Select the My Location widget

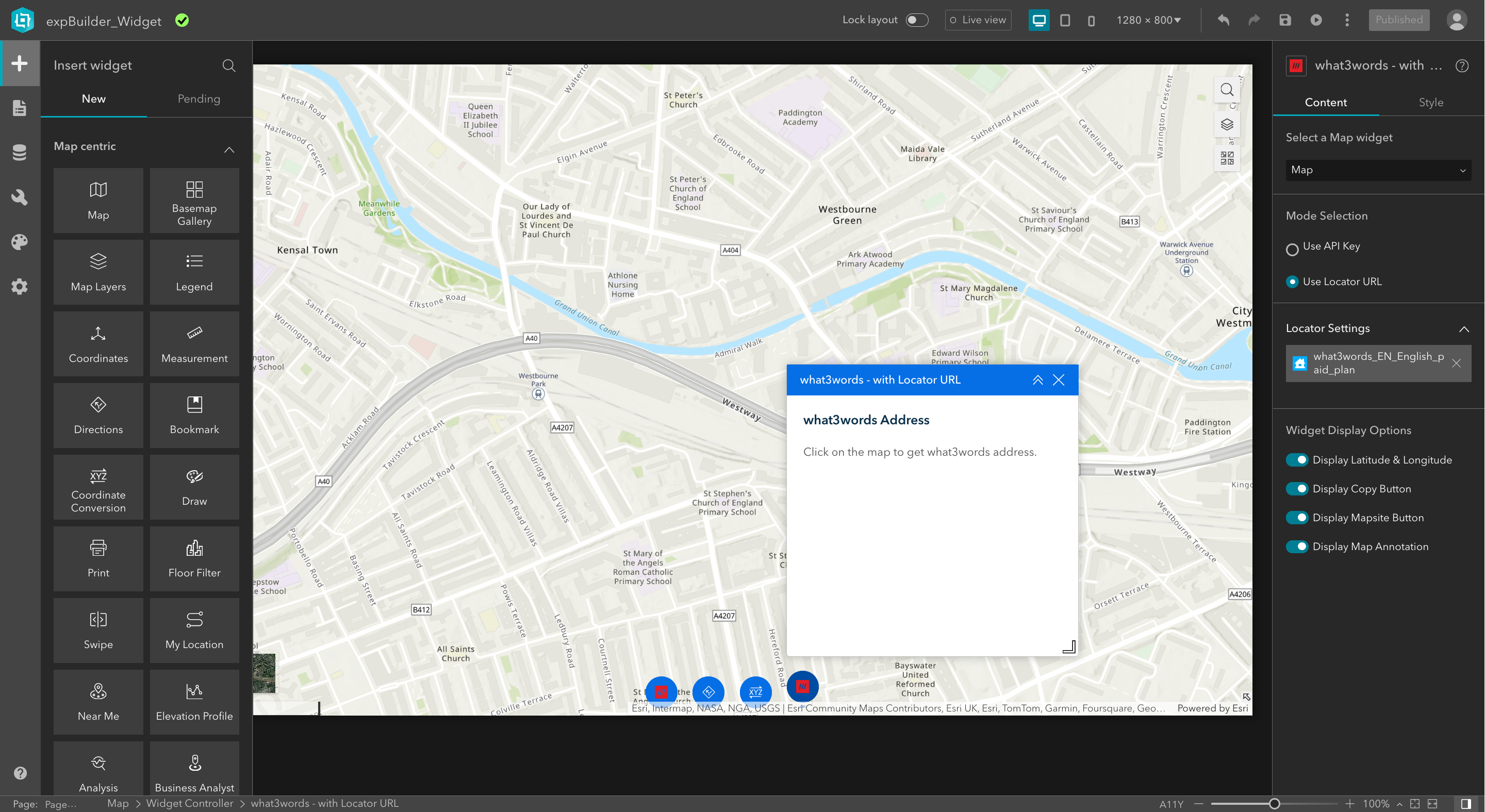point(194,630)
